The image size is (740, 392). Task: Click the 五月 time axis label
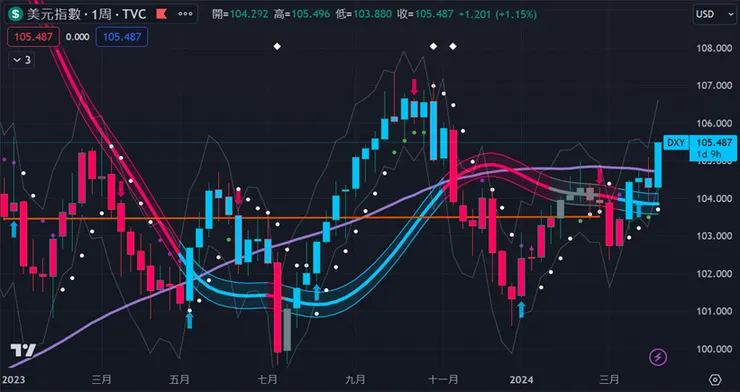[179, 380]
